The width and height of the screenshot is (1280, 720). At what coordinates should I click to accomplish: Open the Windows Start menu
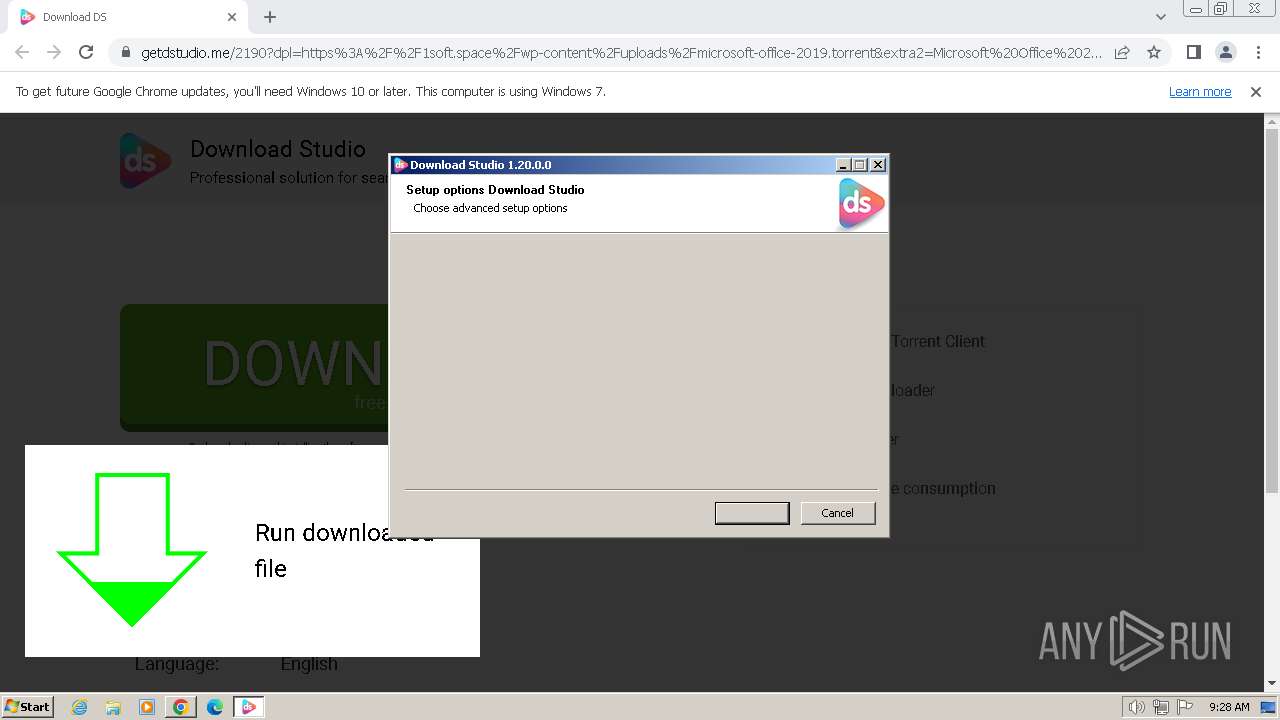coord(27,706)
